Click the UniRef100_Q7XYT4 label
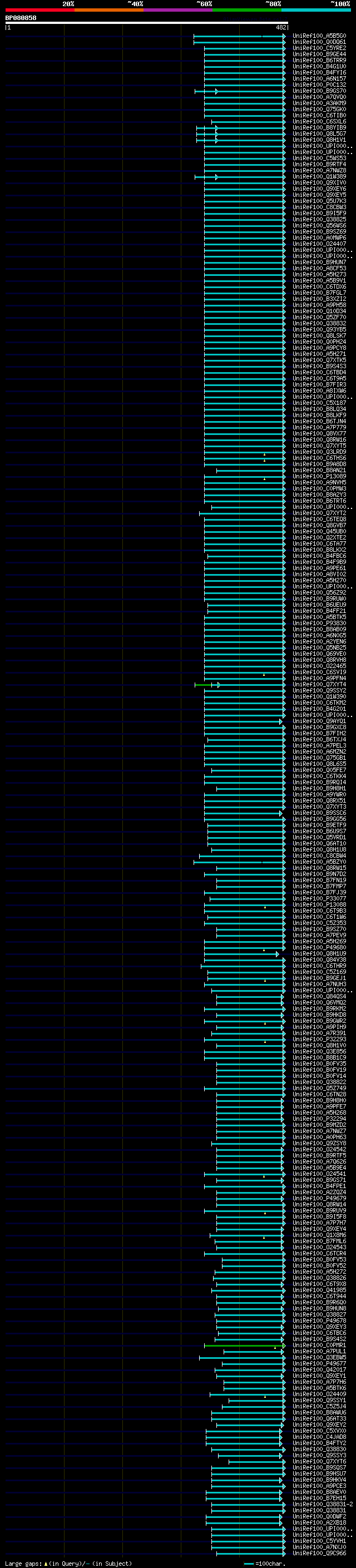 (x=319, y=684)
